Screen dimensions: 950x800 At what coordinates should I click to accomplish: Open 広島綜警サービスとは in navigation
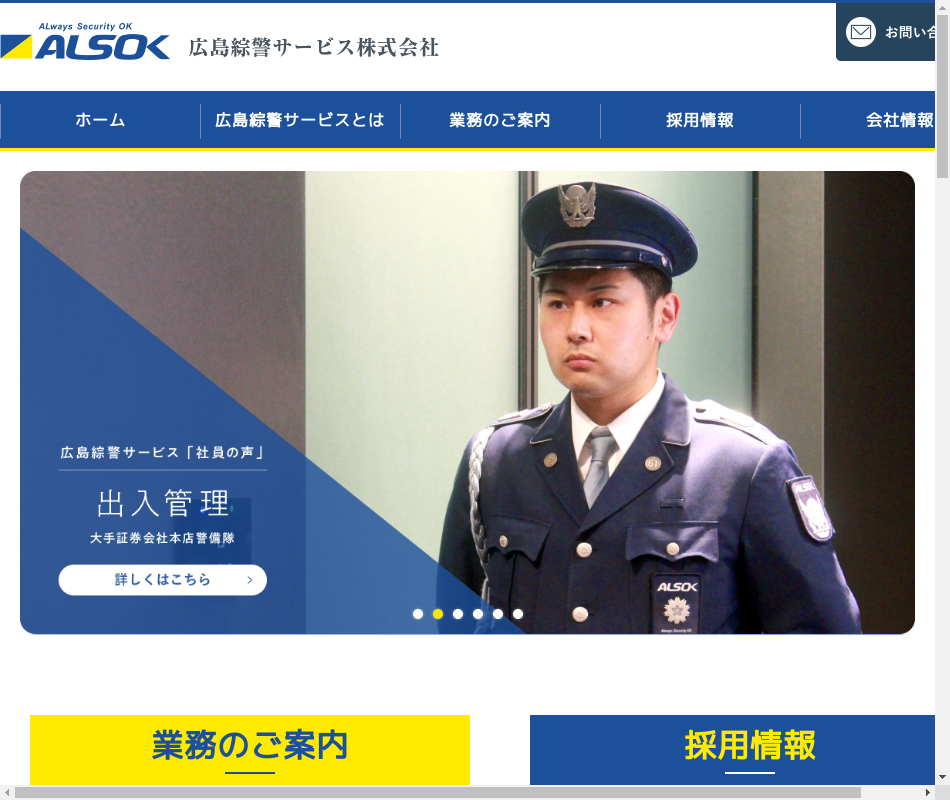300,120
